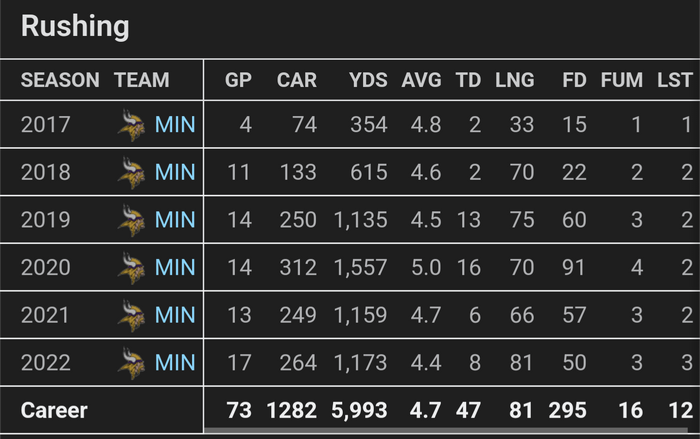Click the CAR column header
The image size is (700, 439).
pos(296,80)
